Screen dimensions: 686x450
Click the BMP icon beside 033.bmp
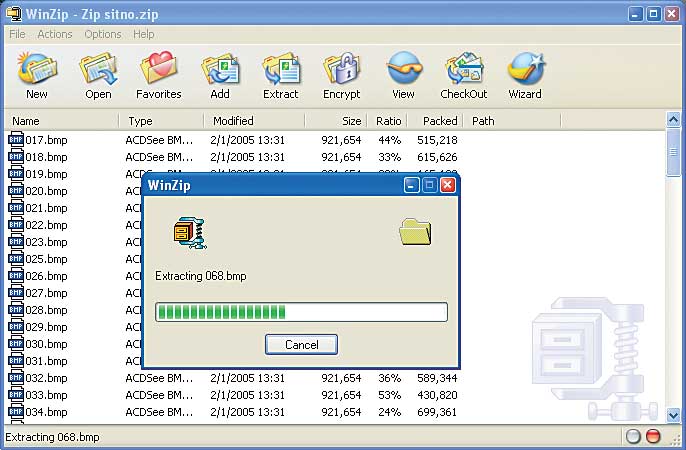pyautogui.click(x=16, y=395)
